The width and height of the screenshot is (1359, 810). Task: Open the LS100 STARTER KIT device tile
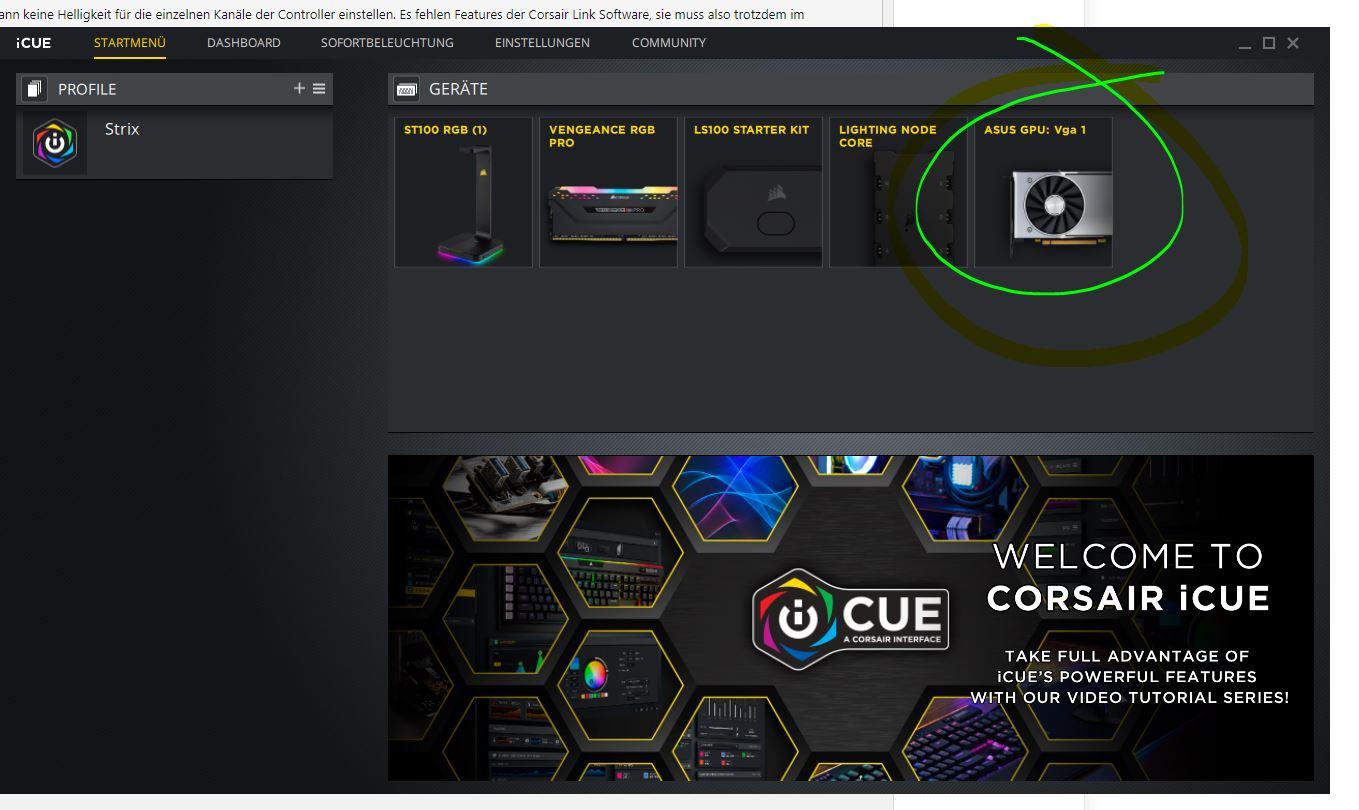[x=753, y=193]
